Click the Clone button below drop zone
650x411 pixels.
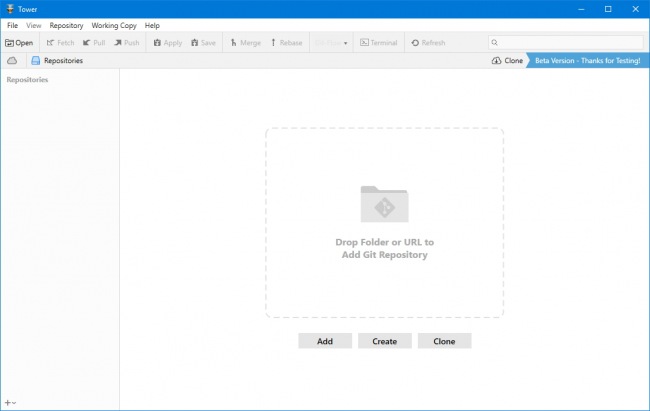(444, 341)
